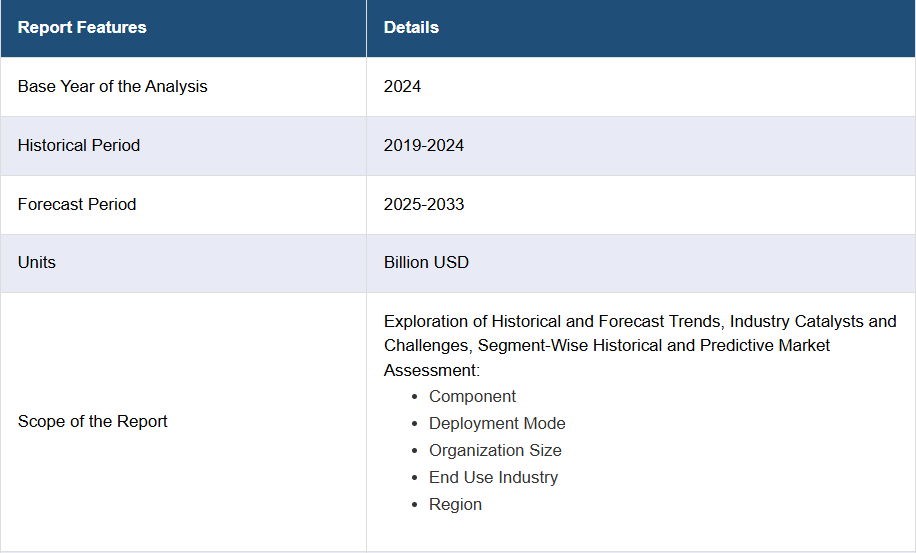Select the Forecast Period row label

point(77,204)
